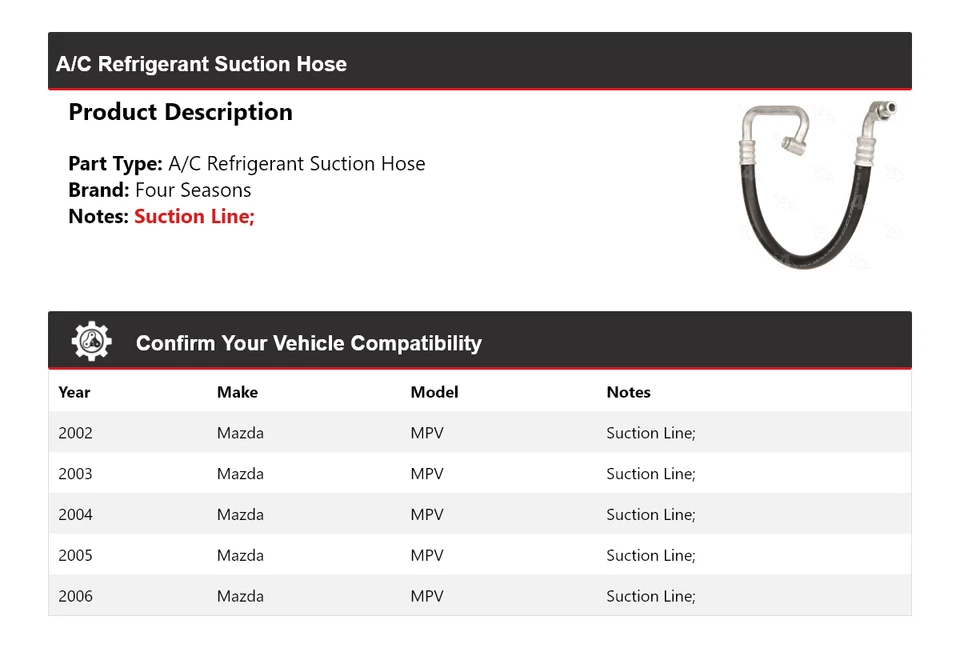960x648 pixels.
Task: Click the Part Type label text
Action: tap(115, 164)
